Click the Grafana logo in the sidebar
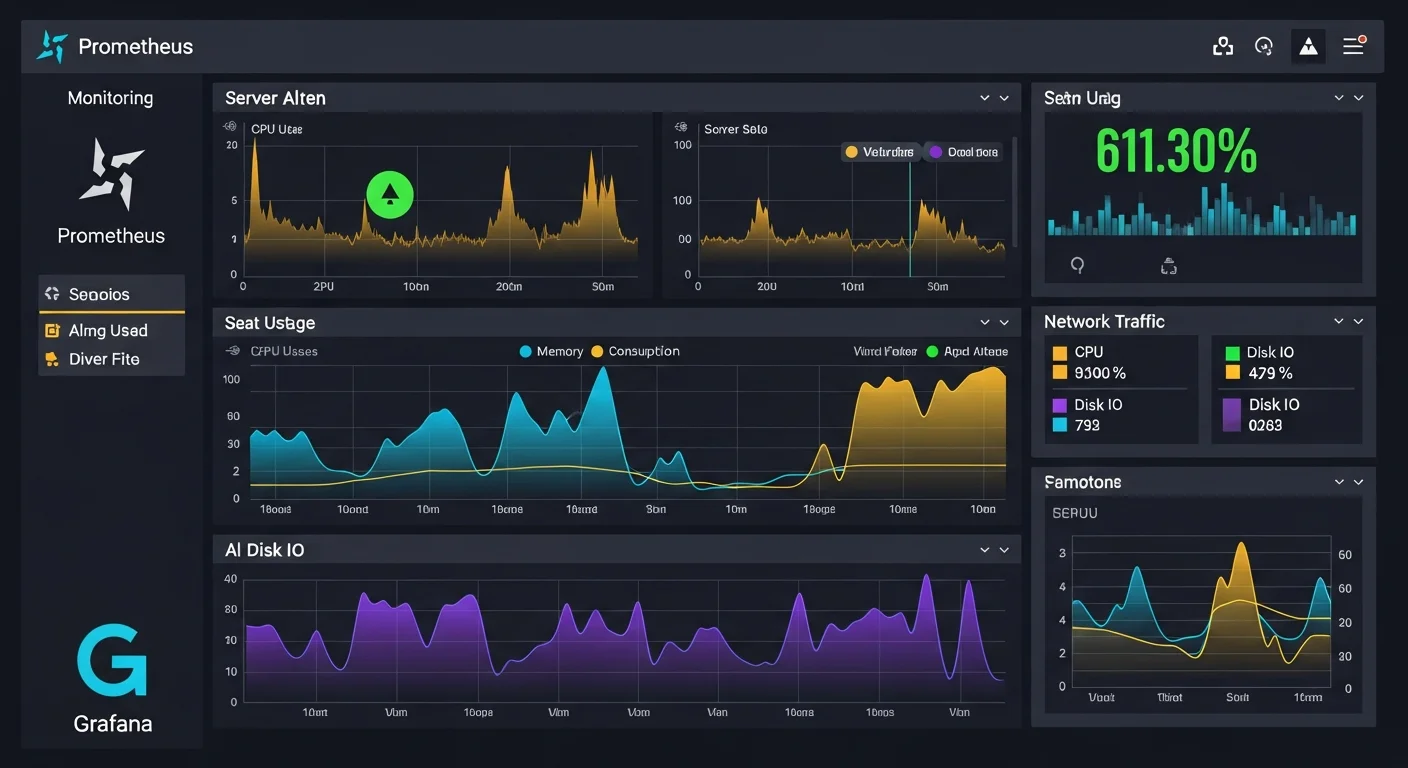Image resolution: width=1408 pixels, height=768 pixels. (111, 659)
